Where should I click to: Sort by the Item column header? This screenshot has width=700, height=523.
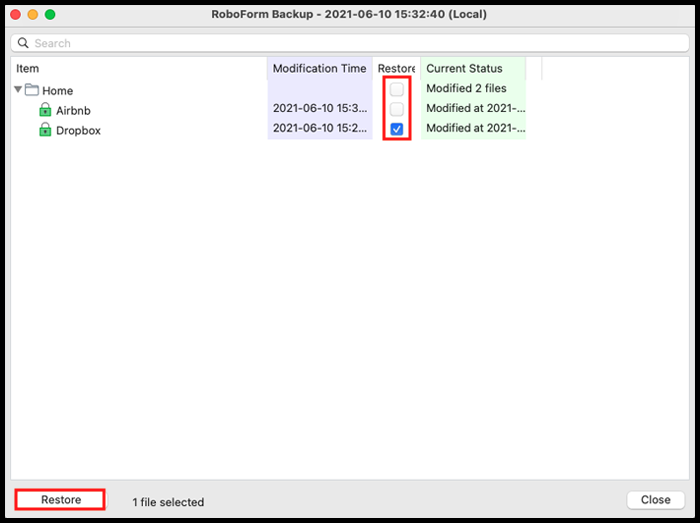tap(139, 68)
